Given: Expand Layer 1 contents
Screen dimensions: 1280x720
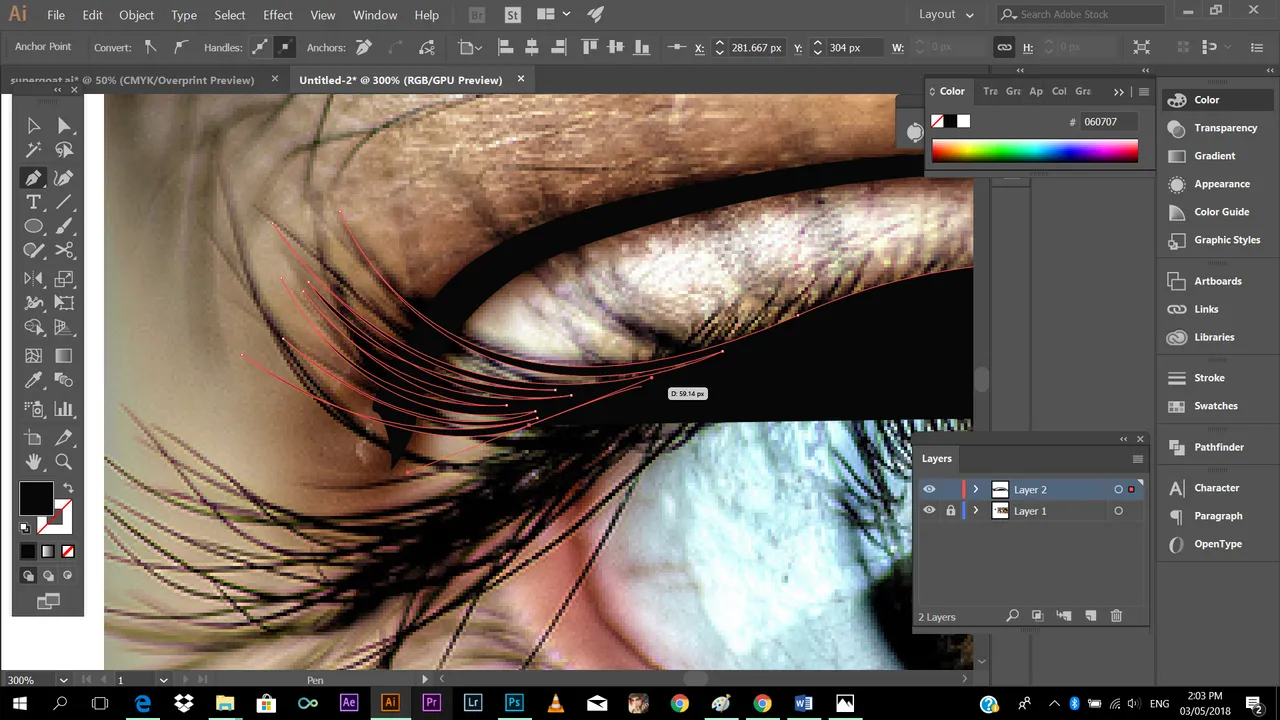Looking at the screenshot, I should pyautogui.click(x=976, y=511).
